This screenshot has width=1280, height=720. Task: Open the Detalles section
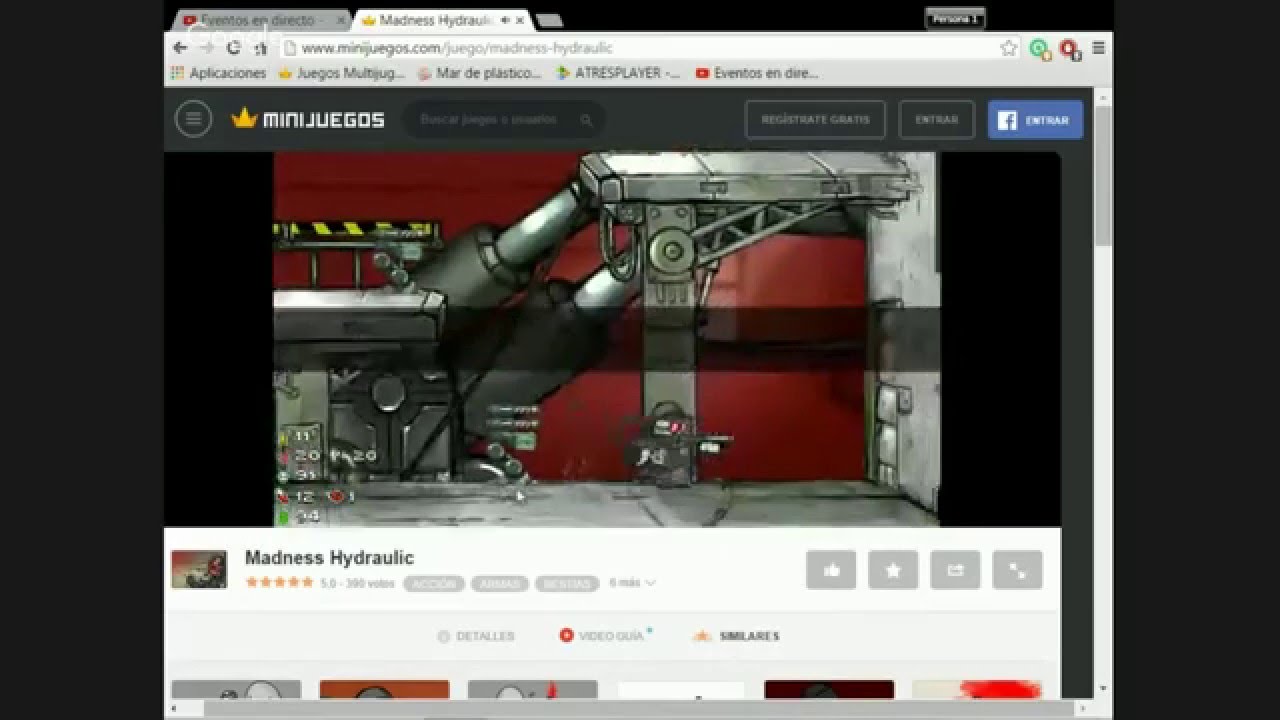click(476, 636)
